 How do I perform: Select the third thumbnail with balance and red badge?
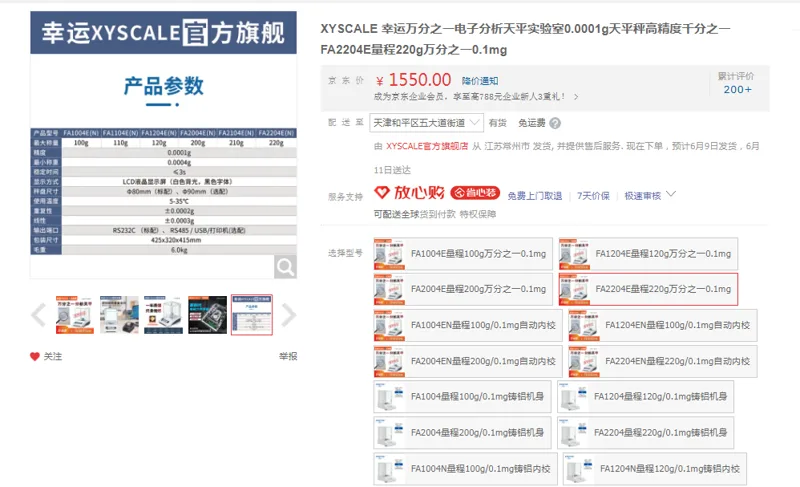pyautogui.click(x=163, y=315)
